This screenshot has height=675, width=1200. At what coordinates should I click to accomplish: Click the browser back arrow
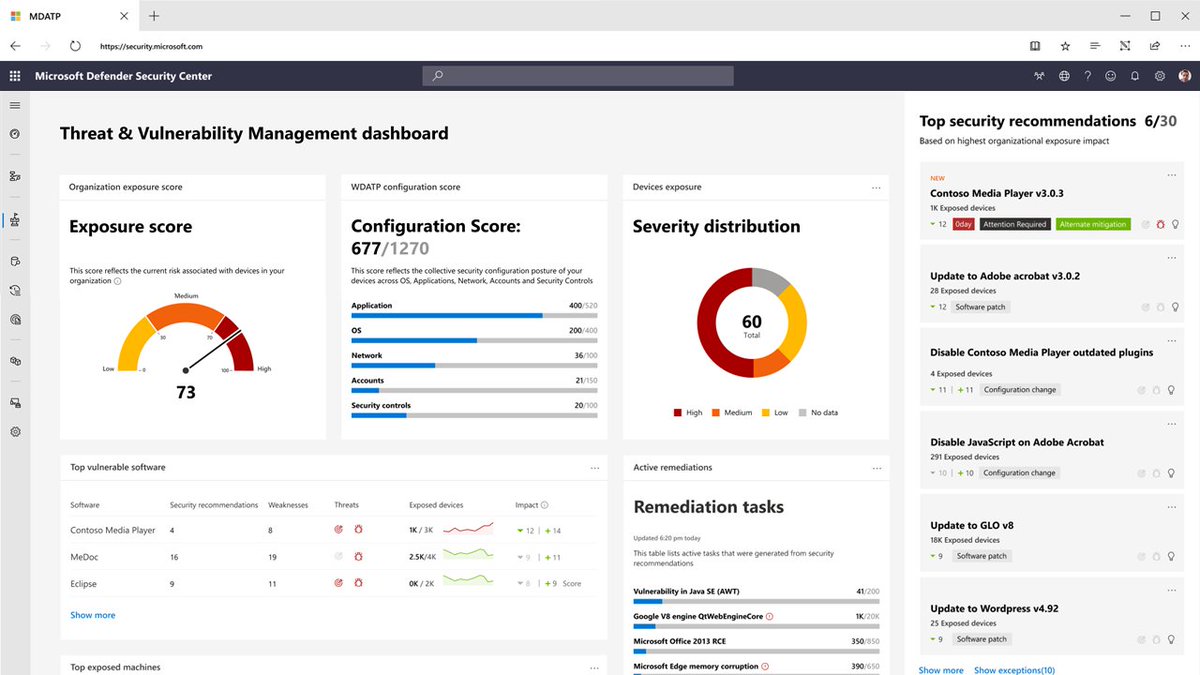pyautogui.click(x=15, y=46)
